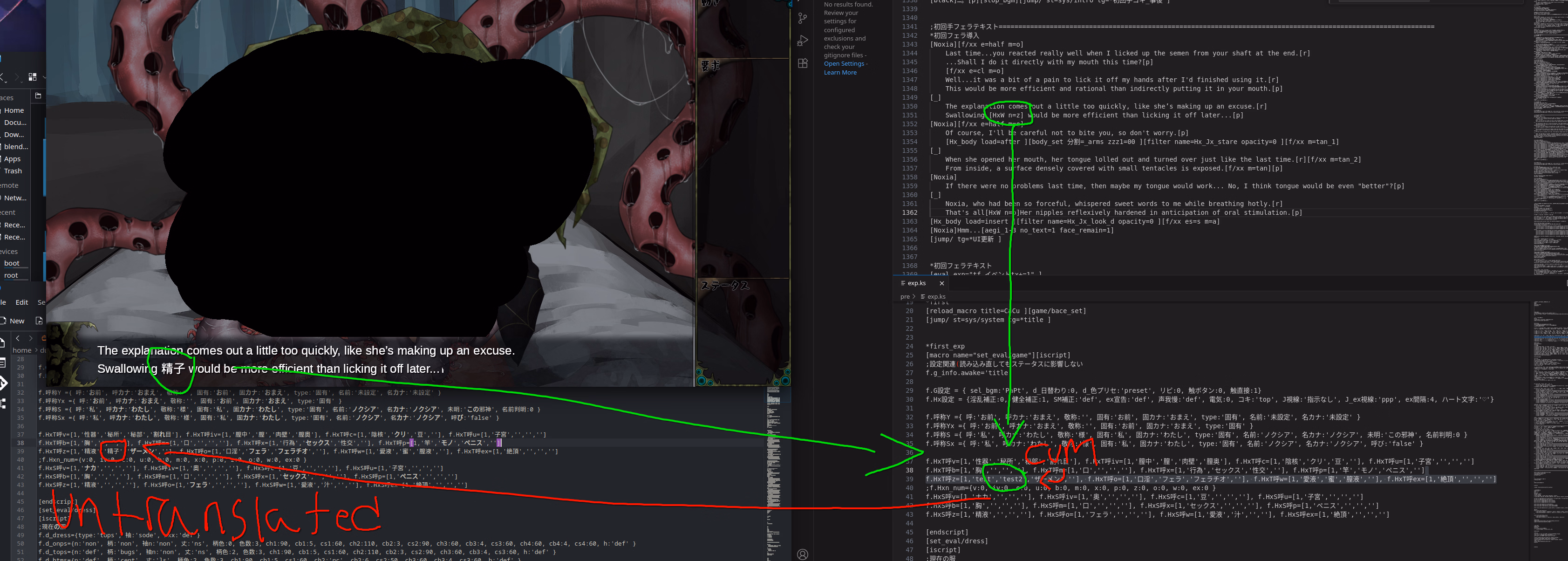Click the [set_eval/dress] line in right editor
This screenshot has width=1568, height=561.
(x=957, y=541)
